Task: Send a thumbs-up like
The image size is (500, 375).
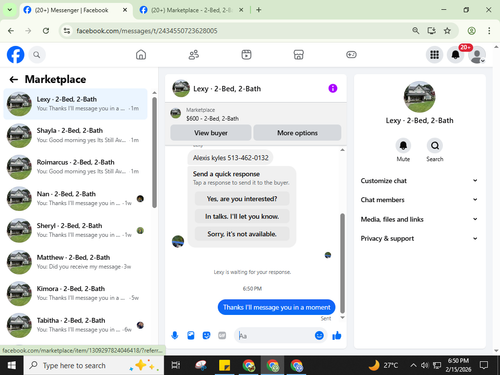Action: tap(337, 335)
